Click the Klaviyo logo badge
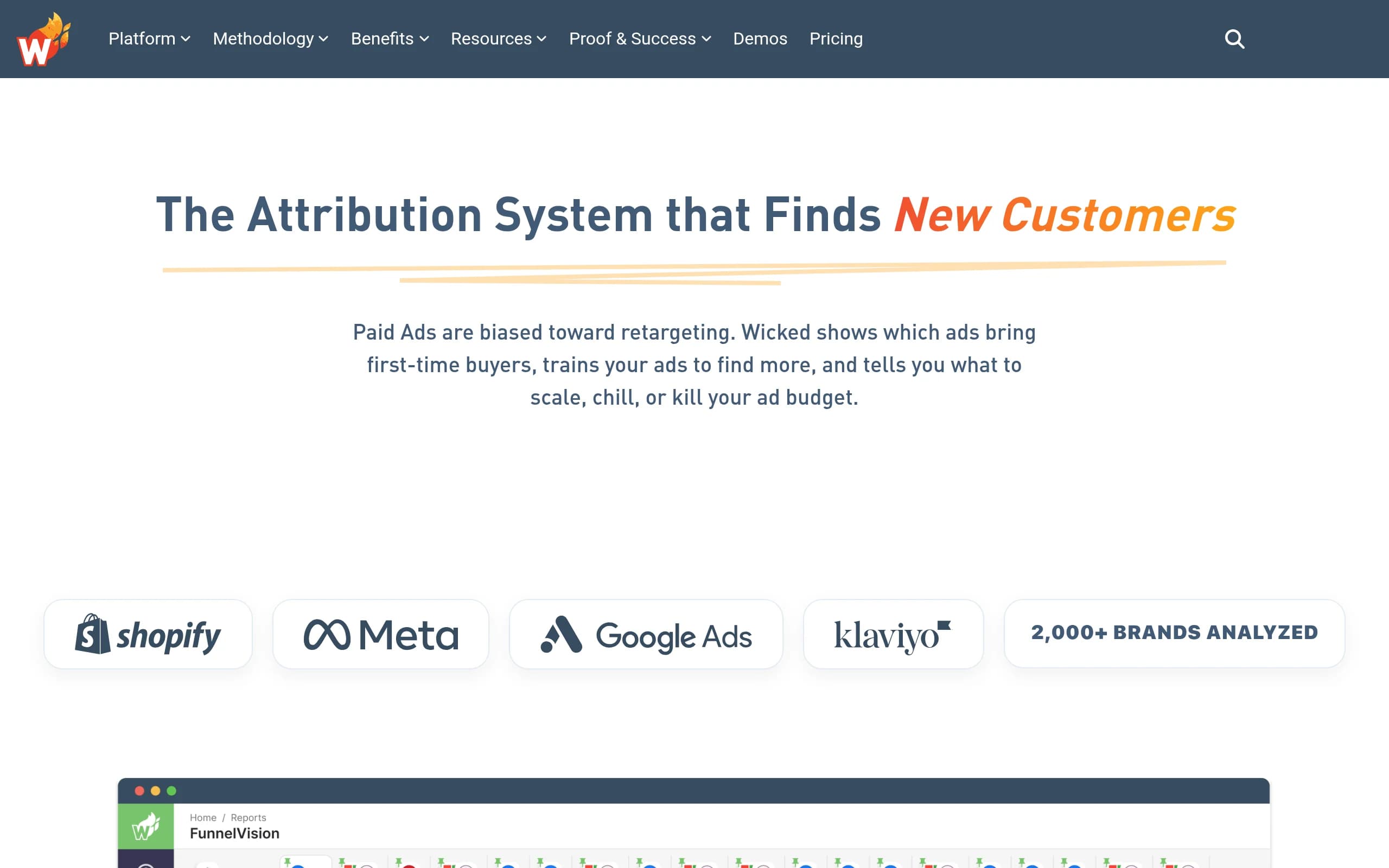 [893, 634]
